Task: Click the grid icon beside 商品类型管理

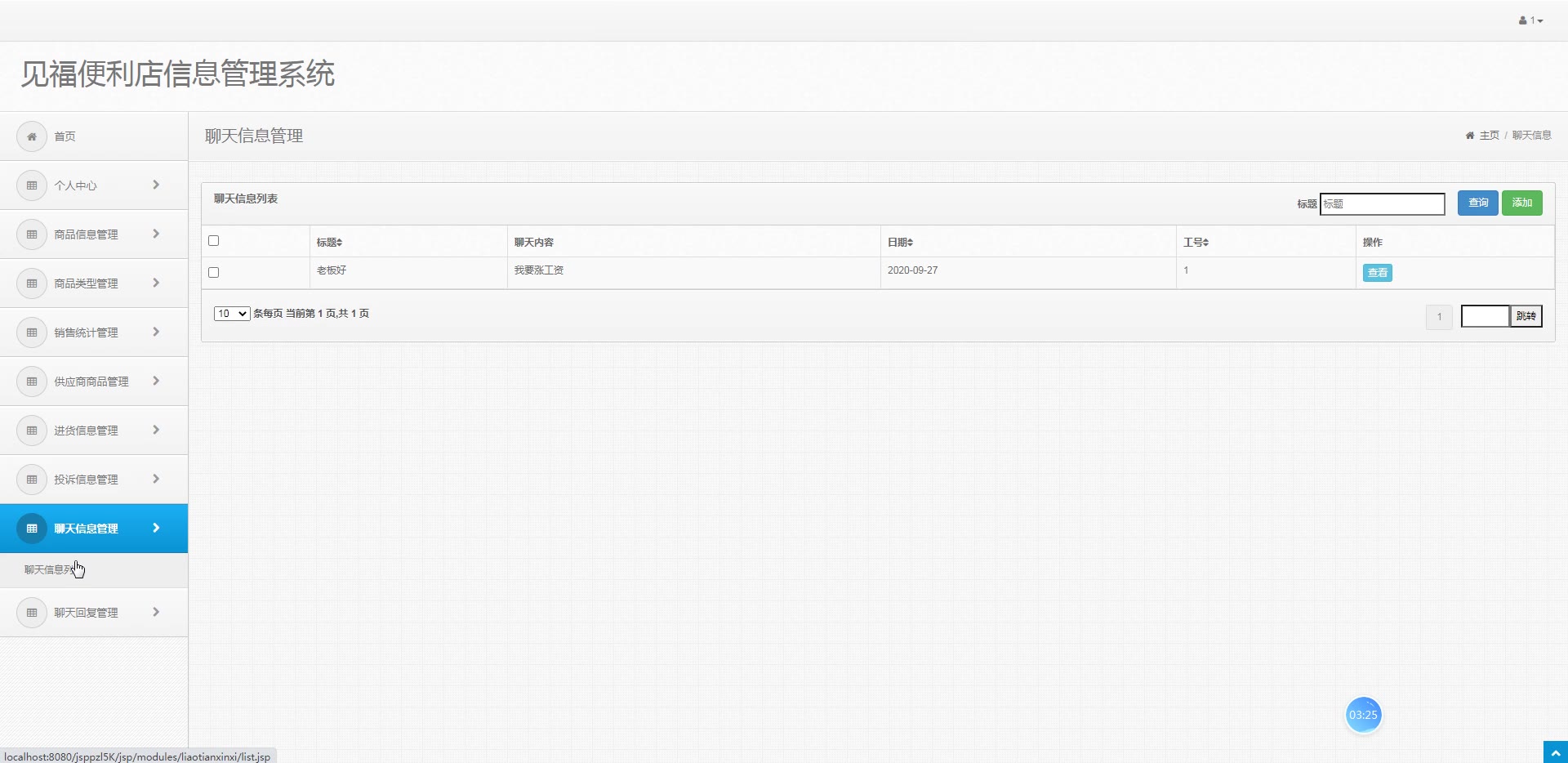Action: click(x=32, y=283)
